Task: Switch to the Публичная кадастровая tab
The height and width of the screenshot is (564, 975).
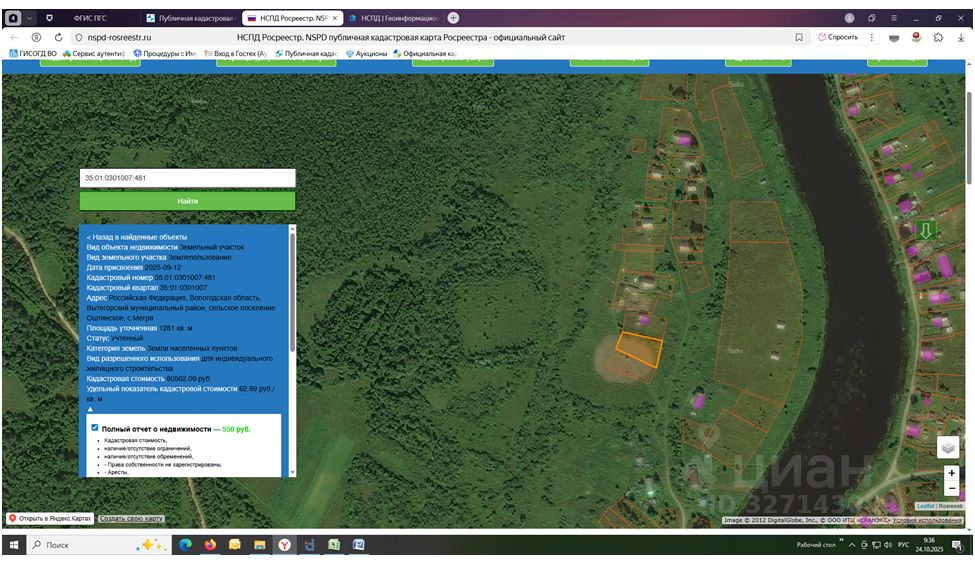Action: tap(190, 18)
